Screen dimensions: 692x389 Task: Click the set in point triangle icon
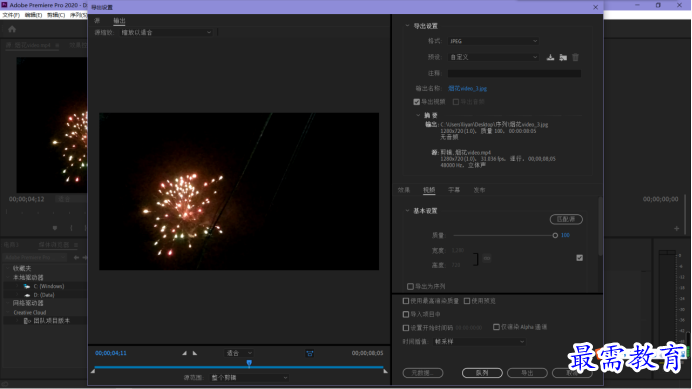[x=184, y=353]
